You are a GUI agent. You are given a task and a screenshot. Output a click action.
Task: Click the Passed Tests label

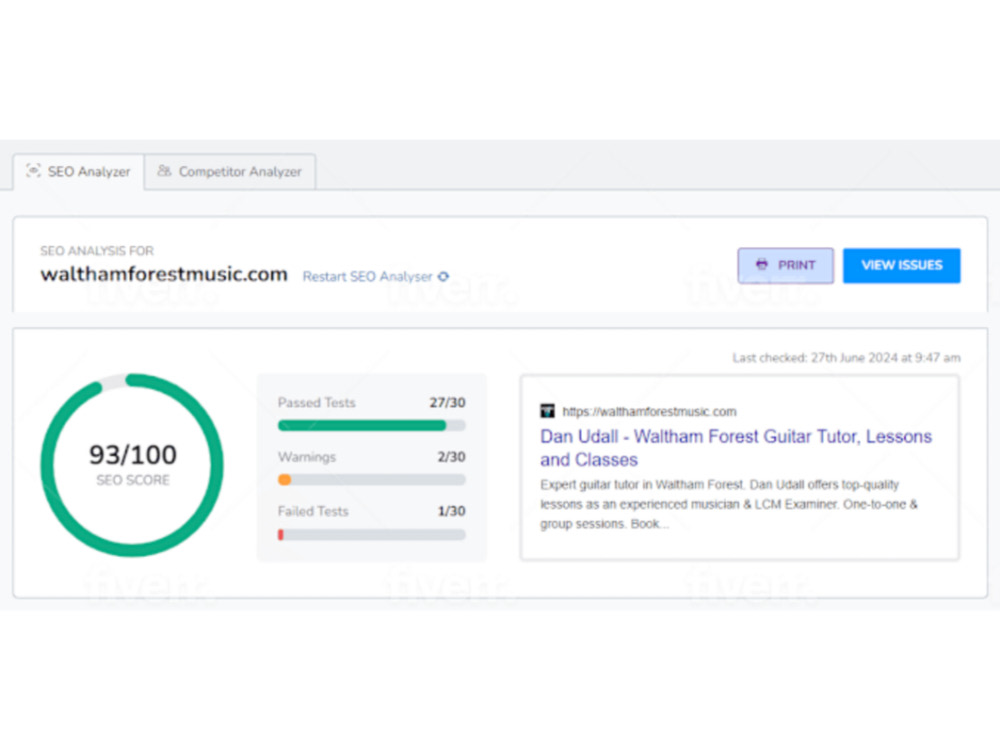[x=316, y=402]
